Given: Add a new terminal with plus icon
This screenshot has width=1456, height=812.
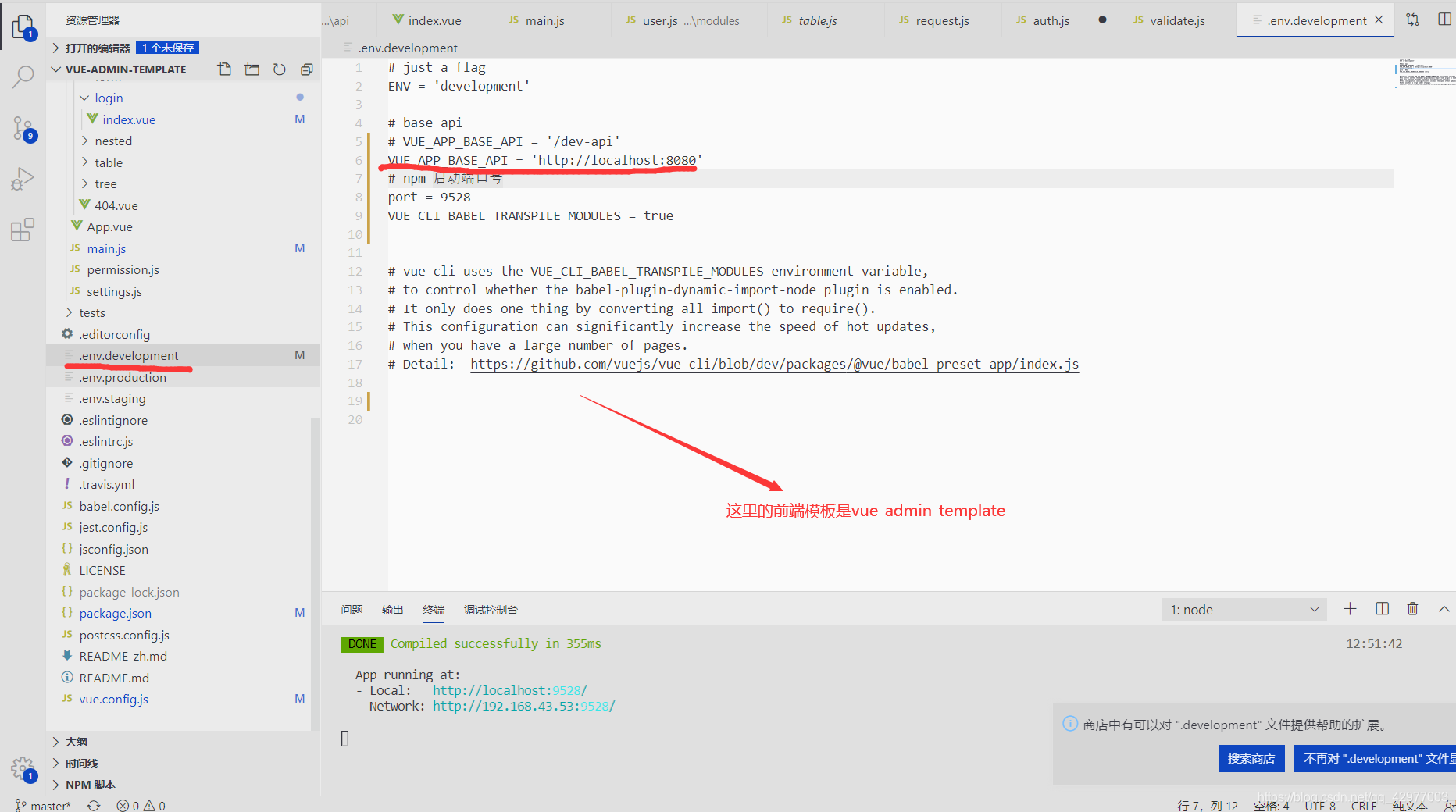Looking at the screenshot, I should click(x=1350, y=609).
